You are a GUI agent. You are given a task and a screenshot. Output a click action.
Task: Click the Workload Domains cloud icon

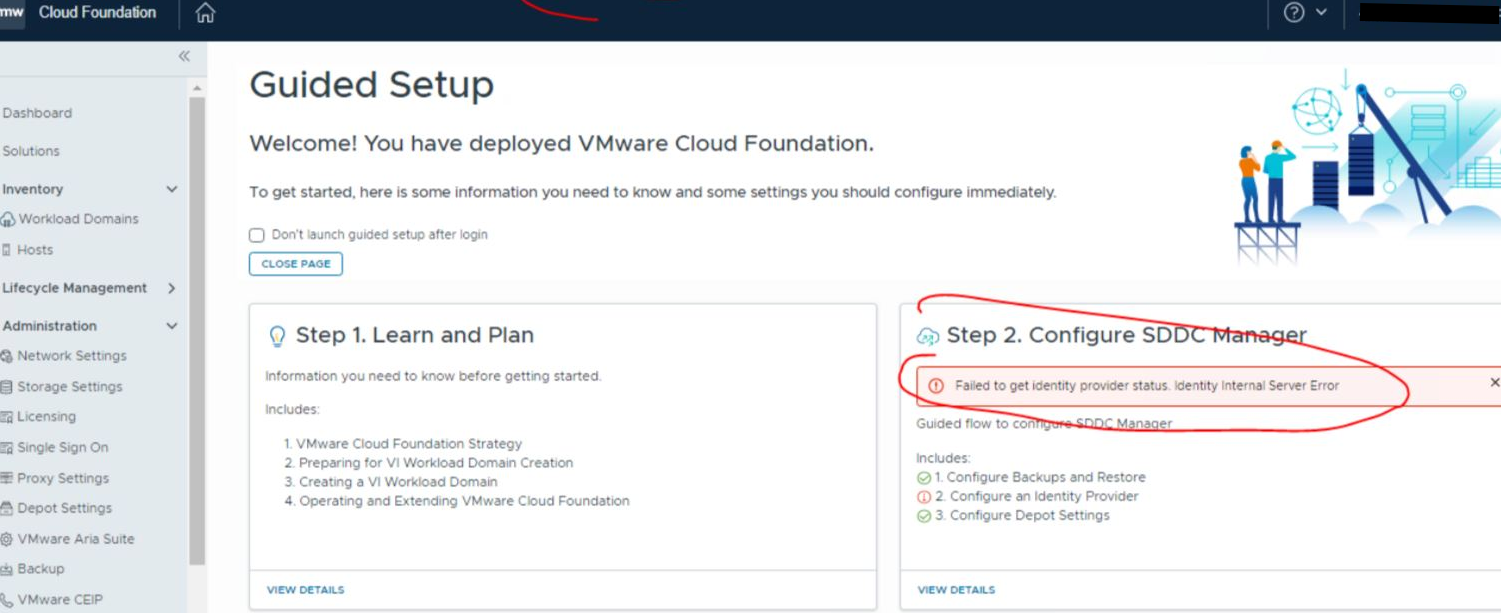pyautogui.click(x=8, y=220)
